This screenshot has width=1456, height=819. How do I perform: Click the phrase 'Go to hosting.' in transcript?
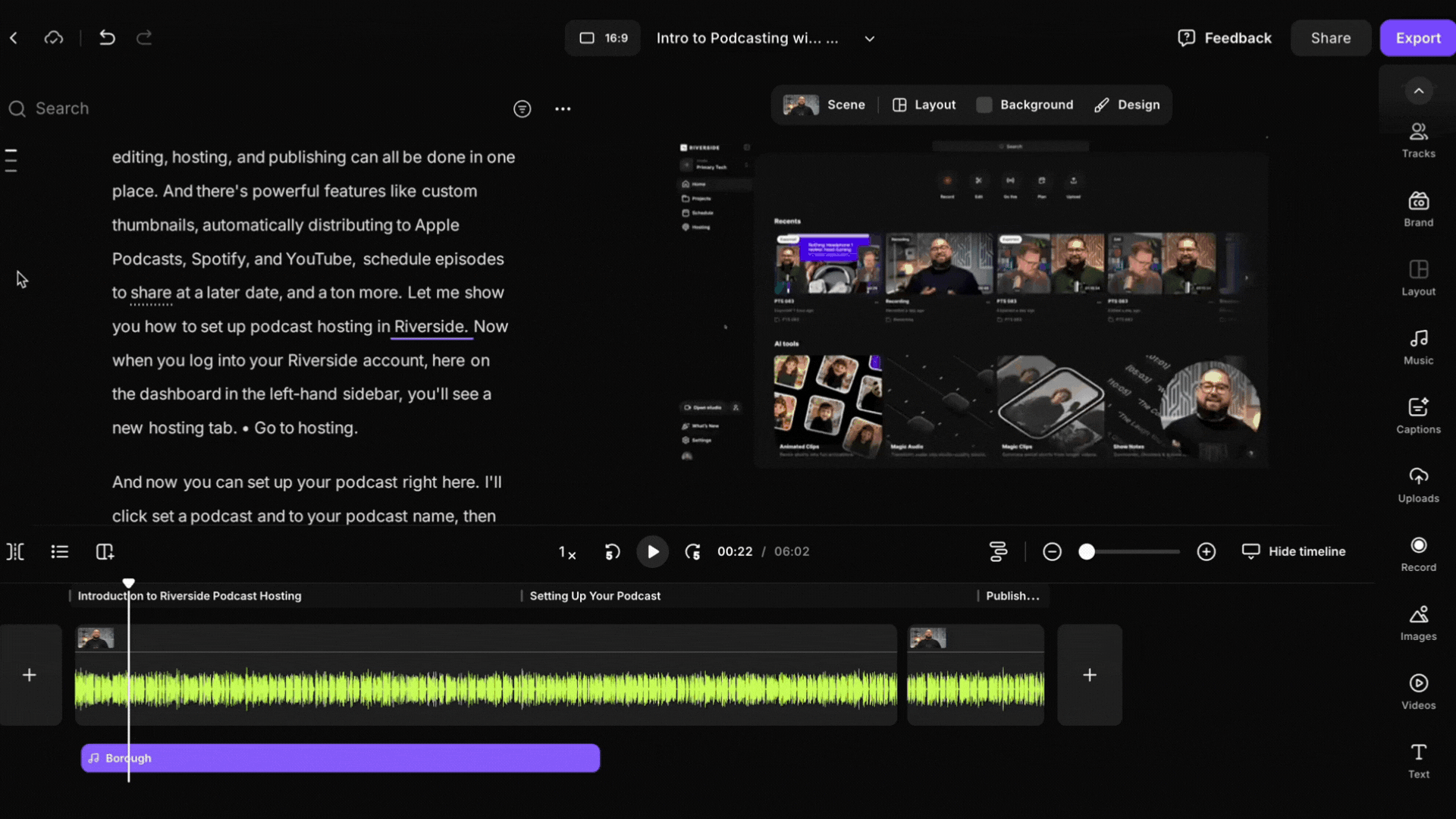click(x=306, y=428)
